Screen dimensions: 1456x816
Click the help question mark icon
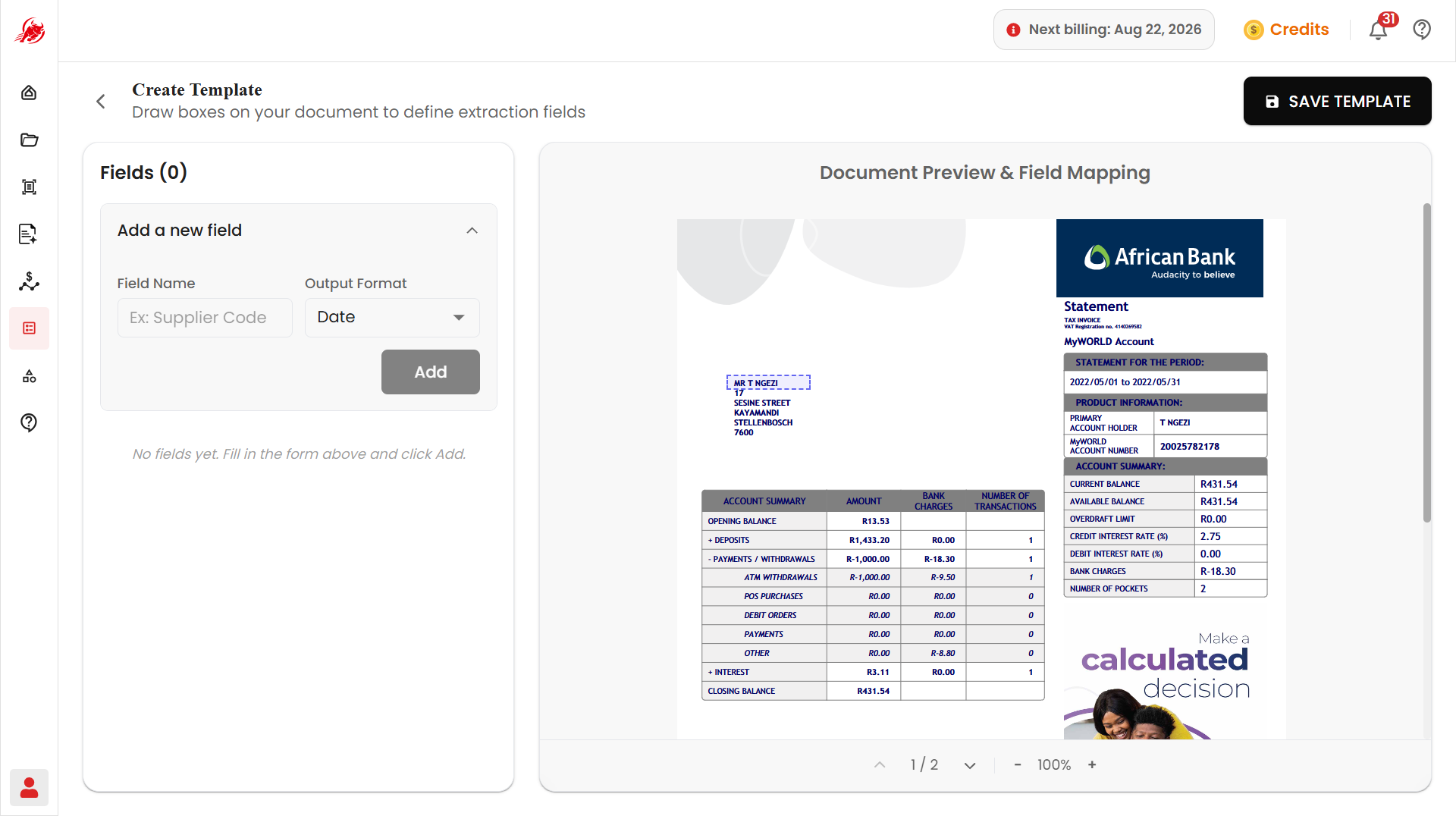pos(1422,30)
